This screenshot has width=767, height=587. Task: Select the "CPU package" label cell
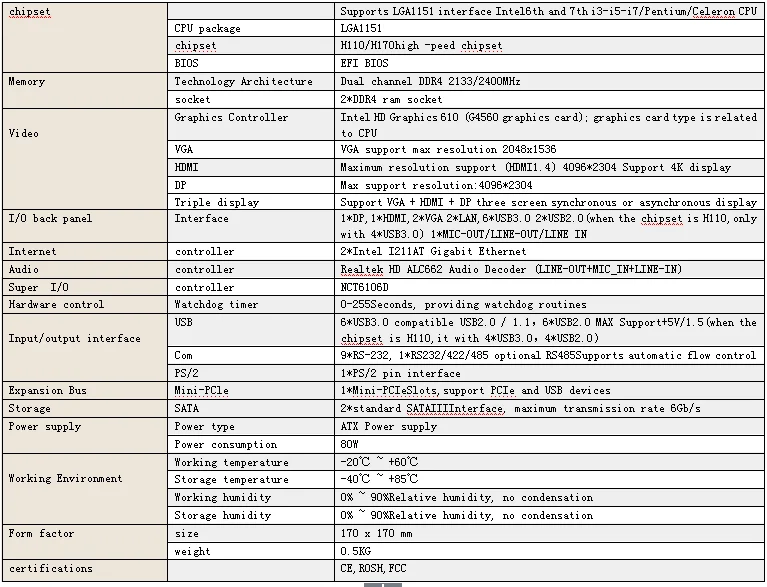207,29
